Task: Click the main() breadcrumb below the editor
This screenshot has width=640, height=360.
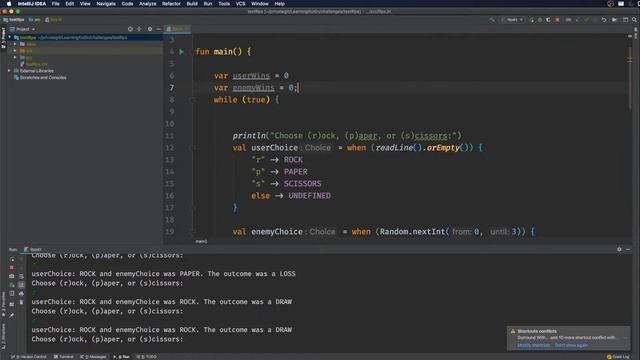Action: [x=201, y=241]
